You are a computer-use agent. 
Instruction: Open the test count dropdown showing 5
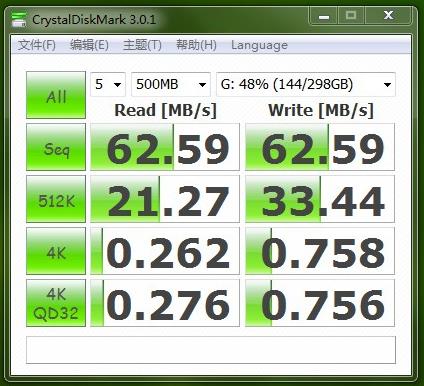108,84
